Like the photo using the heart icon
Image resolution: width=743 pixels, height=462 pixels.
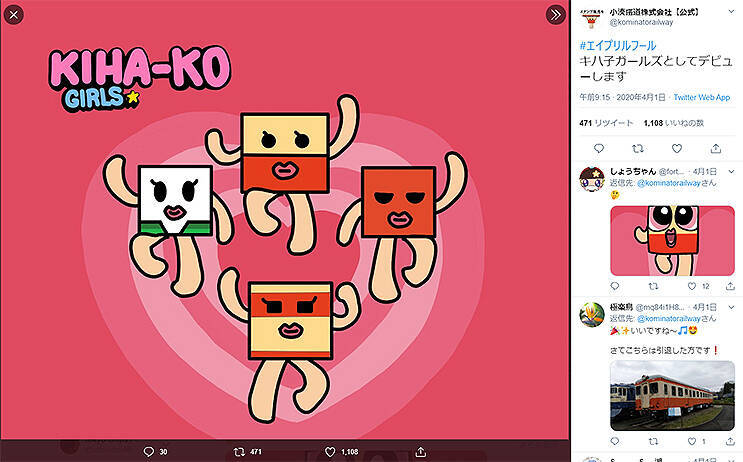332,452
